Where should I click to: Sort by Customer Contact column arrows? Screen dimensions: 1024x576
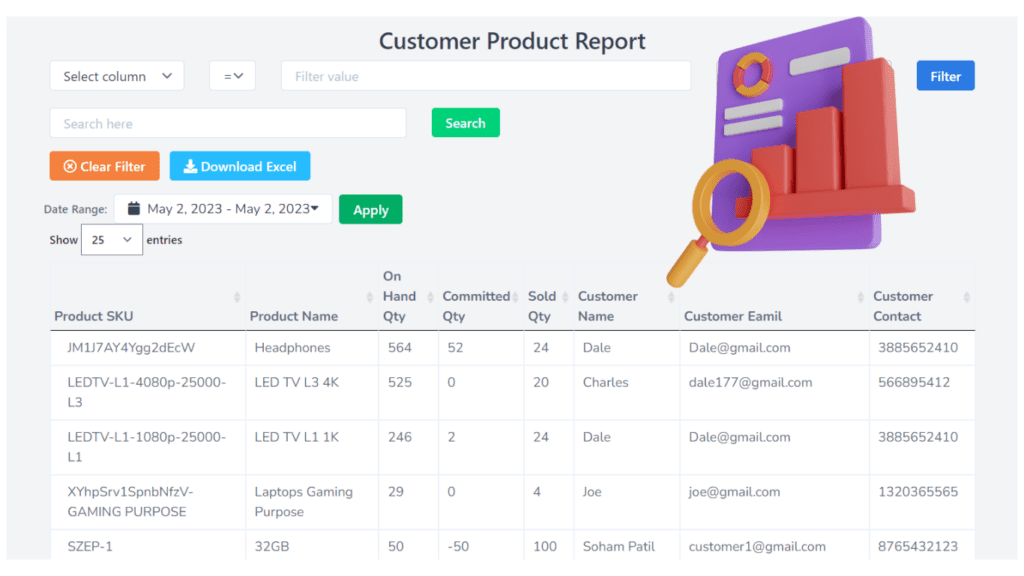tap(967, 297)
